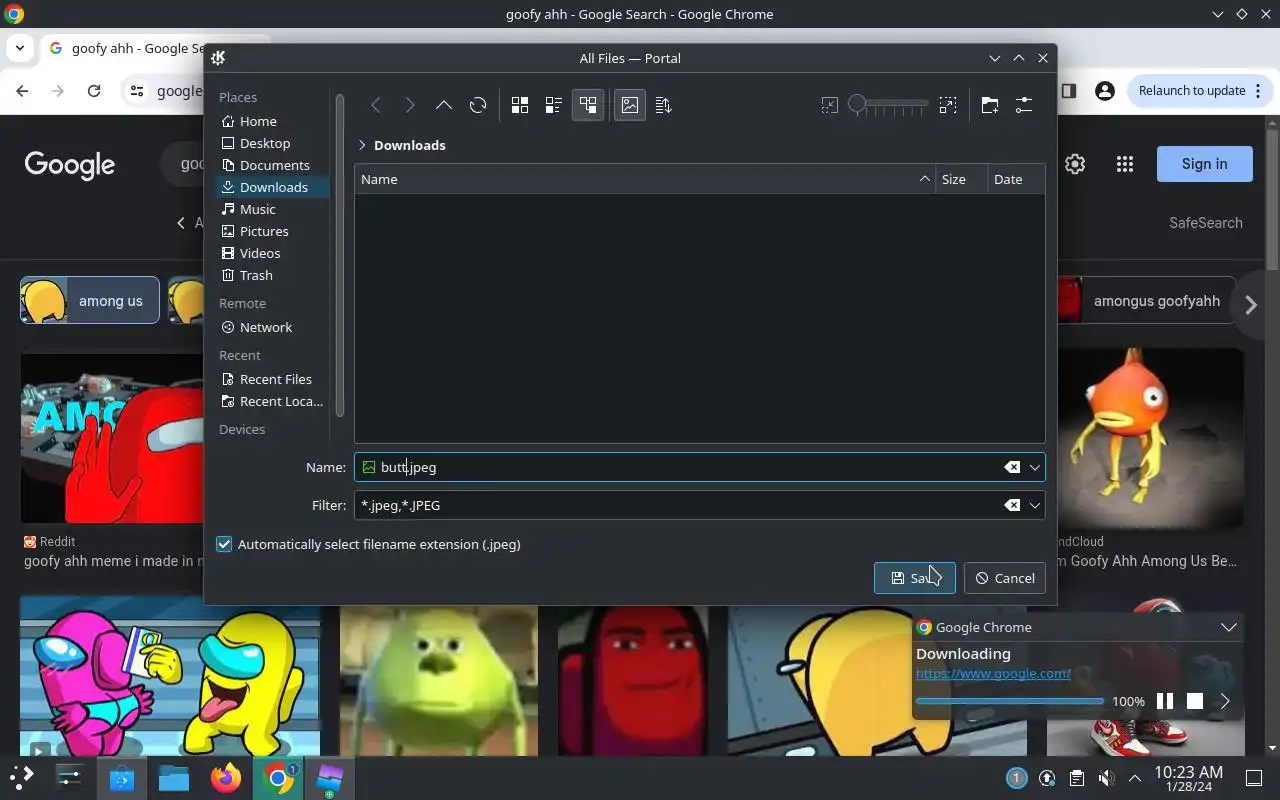Viewport: 1280px width, 800px height.
Task: Click the Places panel scrollbar
Action: pos(340,255)
